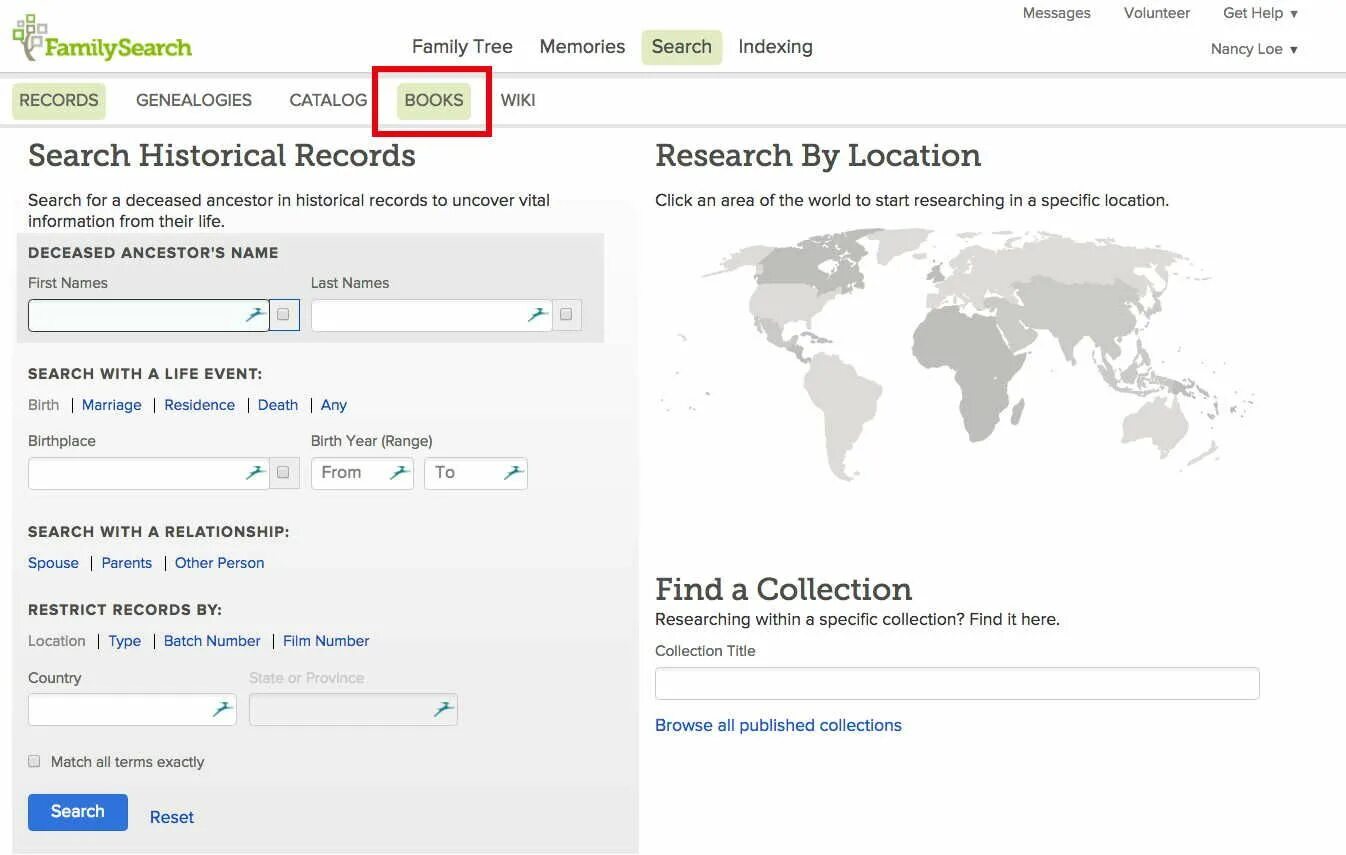
Task: Select the Residence life event
Action: pos(200,405)
